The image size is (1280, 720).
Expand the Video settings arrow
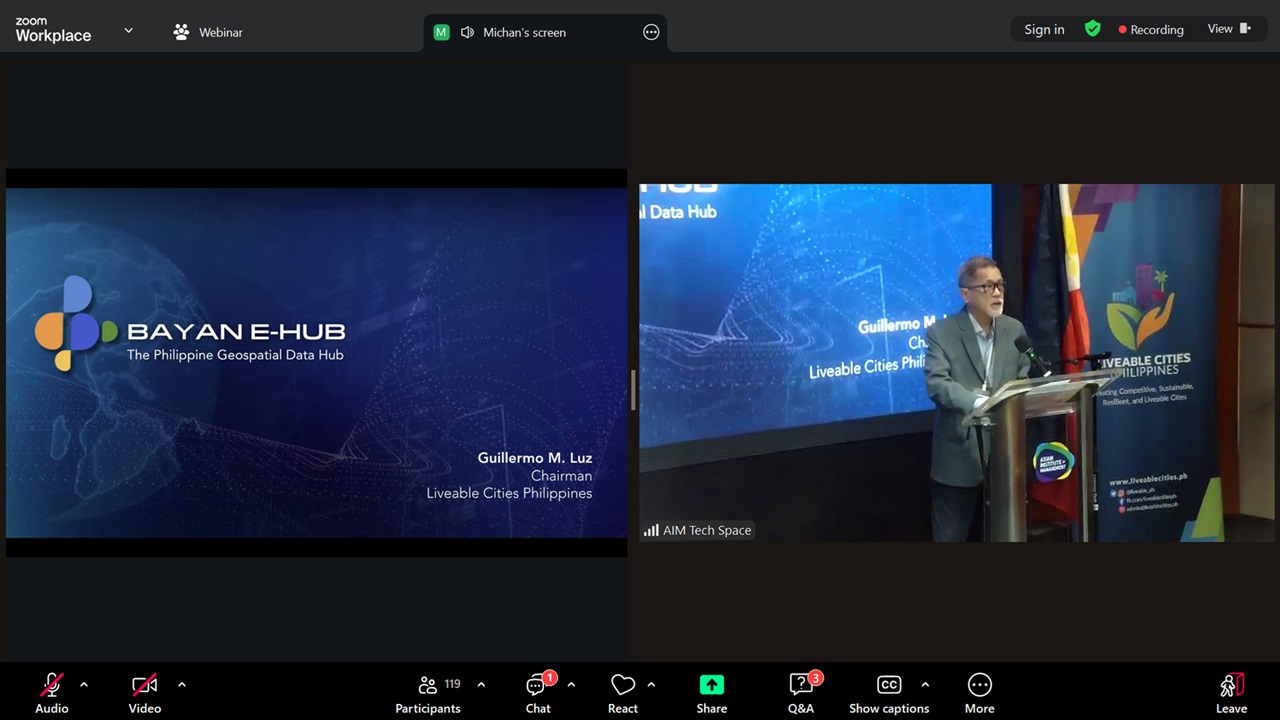click(182, 685)
